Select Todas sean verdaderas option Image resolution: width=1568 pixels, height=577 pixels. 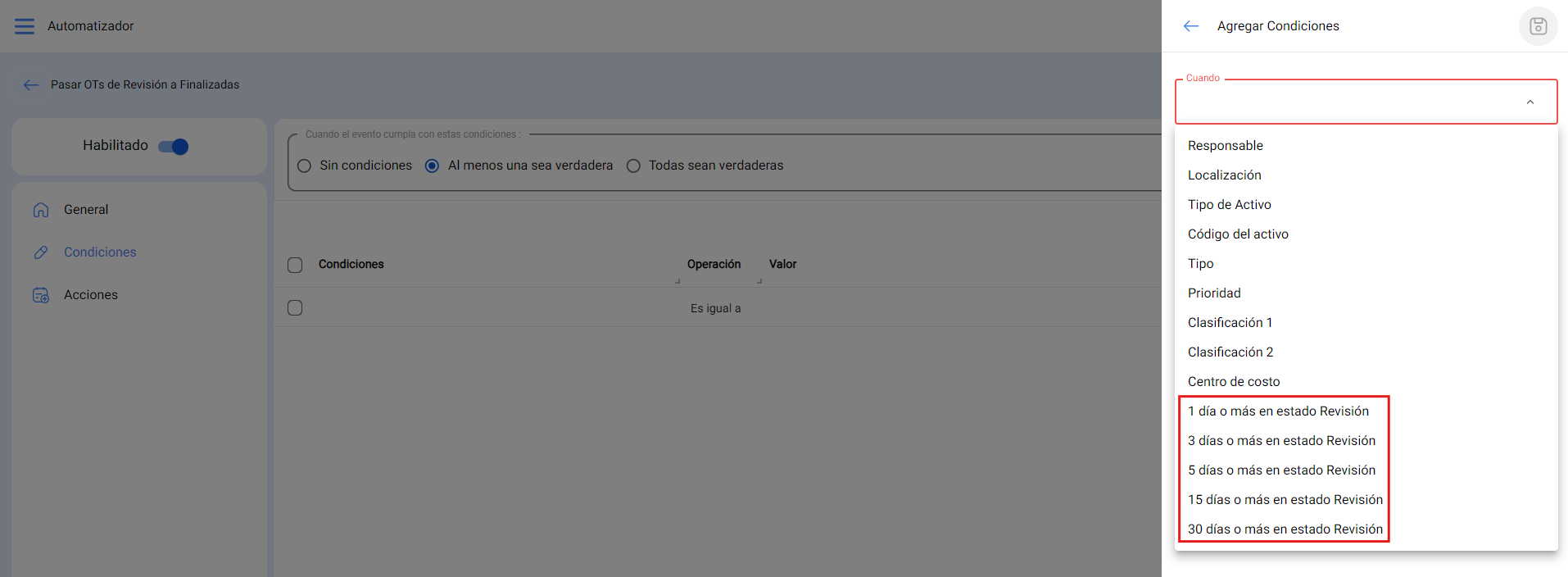click(633, 166)
